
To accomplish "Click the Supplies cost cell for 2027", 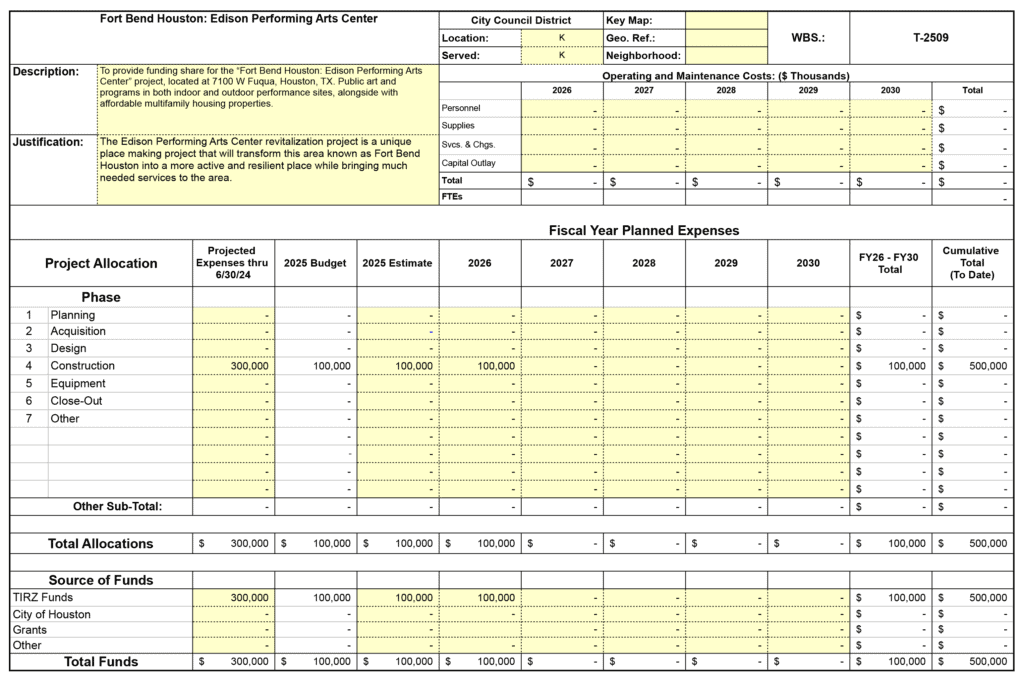I will (643, 126).
